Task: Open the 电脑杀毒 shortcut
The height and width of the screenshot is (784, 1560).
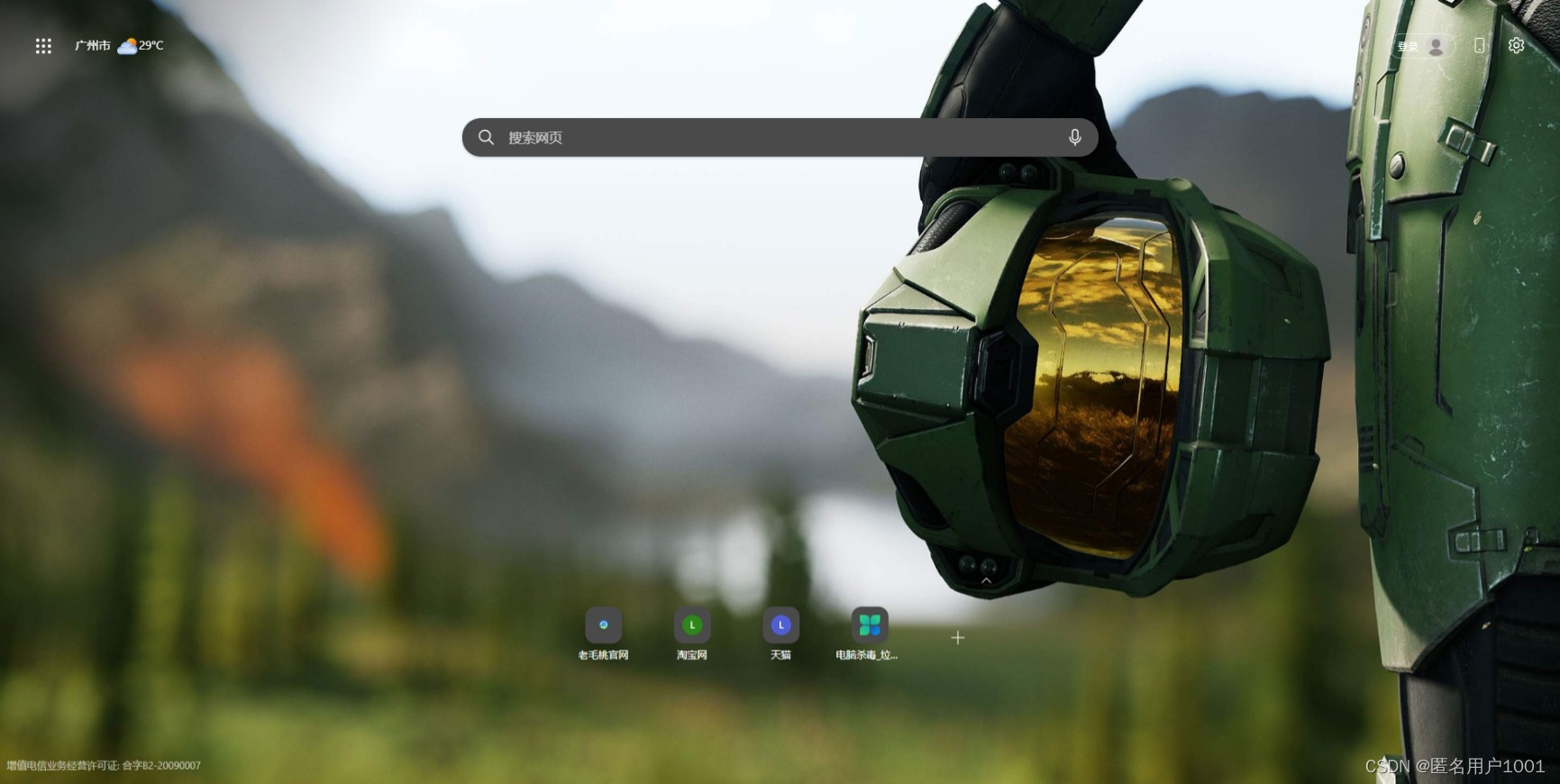Action: (869, 634)
